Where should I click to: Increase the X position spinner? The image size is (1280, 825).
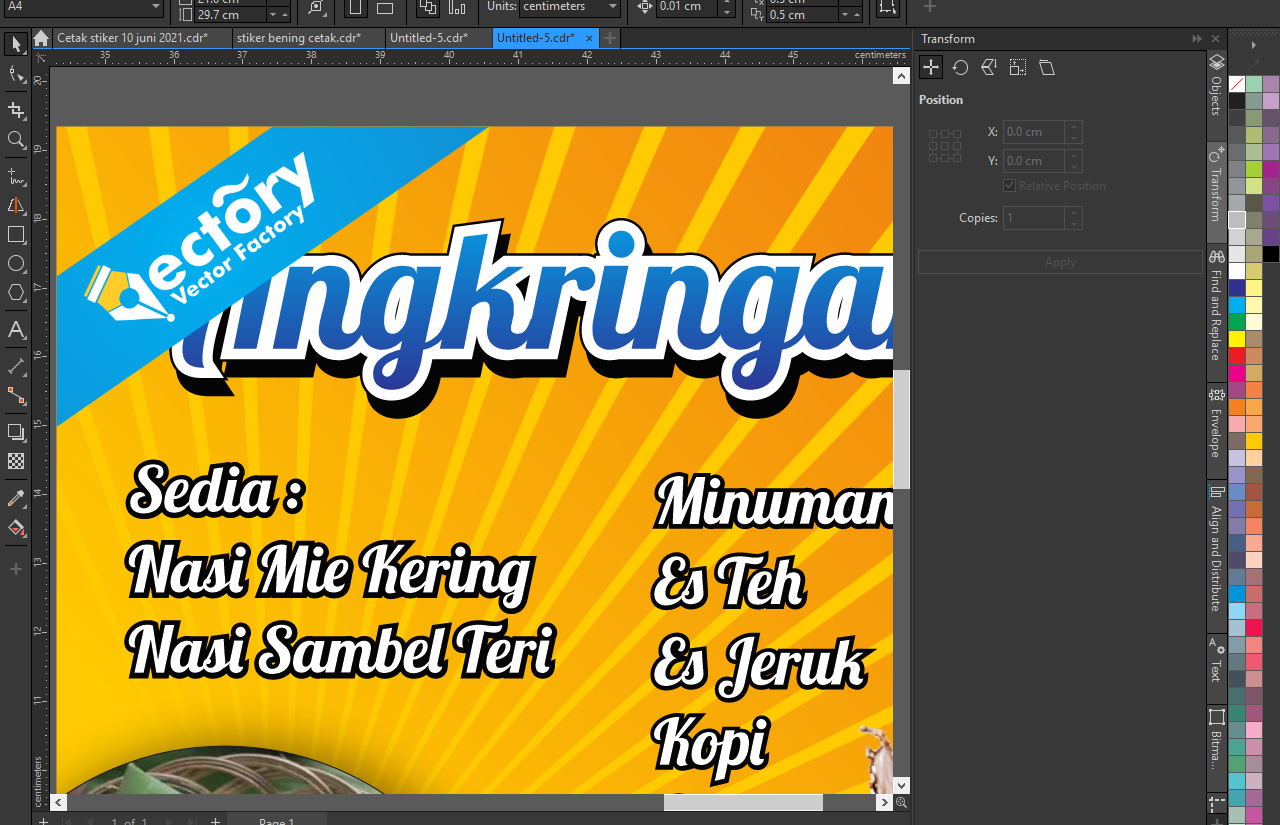1073,126
